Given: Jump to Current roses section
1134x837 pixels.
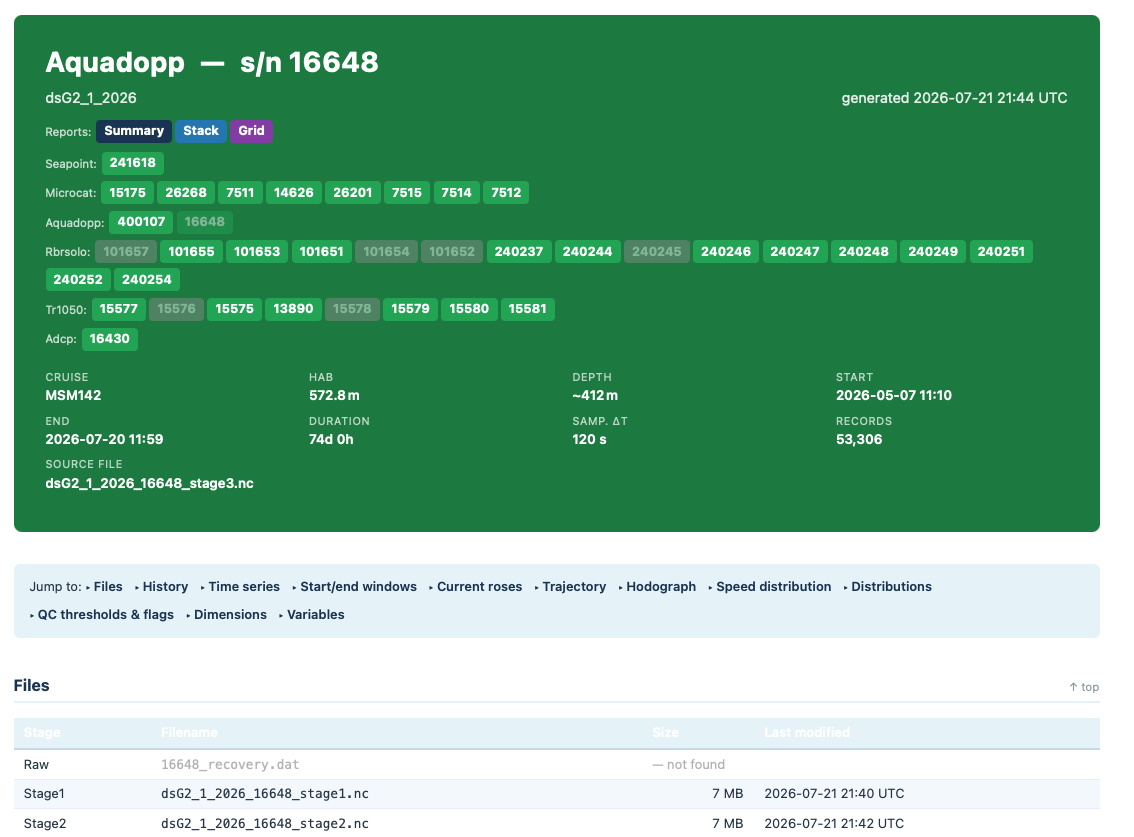Looking at the screenshot, I should (x=479, y=587).
